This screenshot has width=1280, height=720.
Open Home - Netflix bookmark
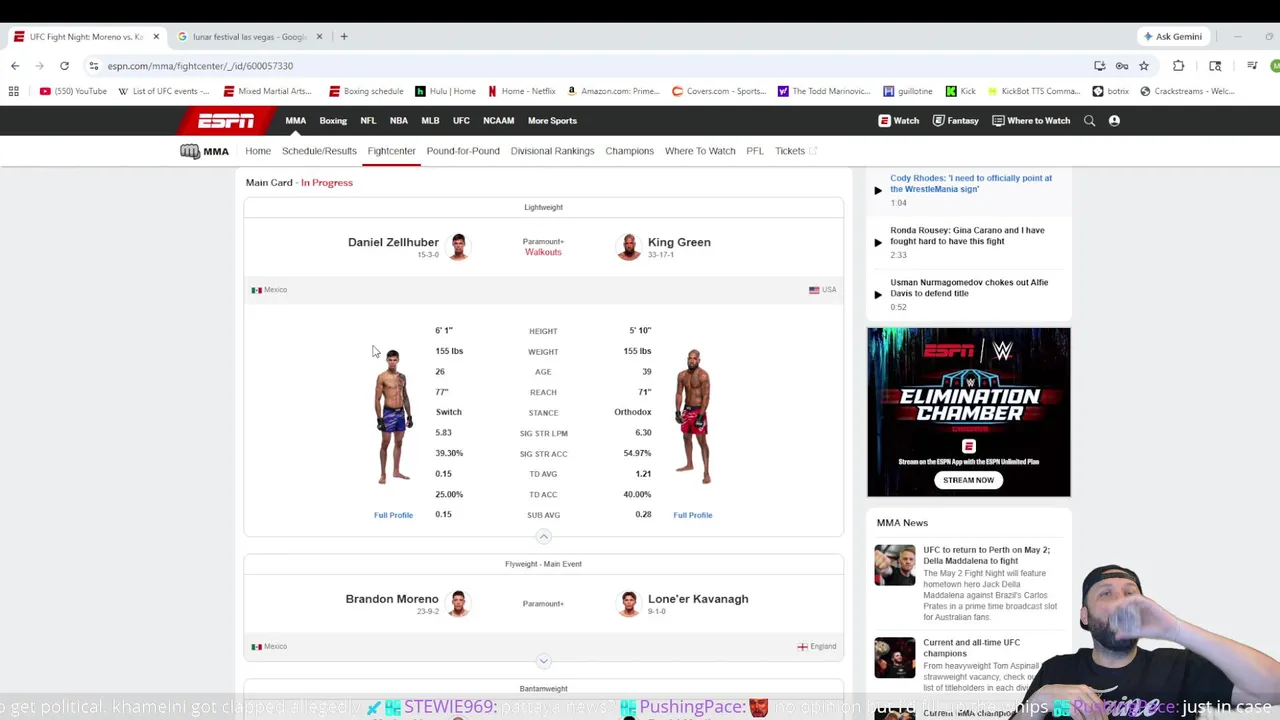pos(521,91)
